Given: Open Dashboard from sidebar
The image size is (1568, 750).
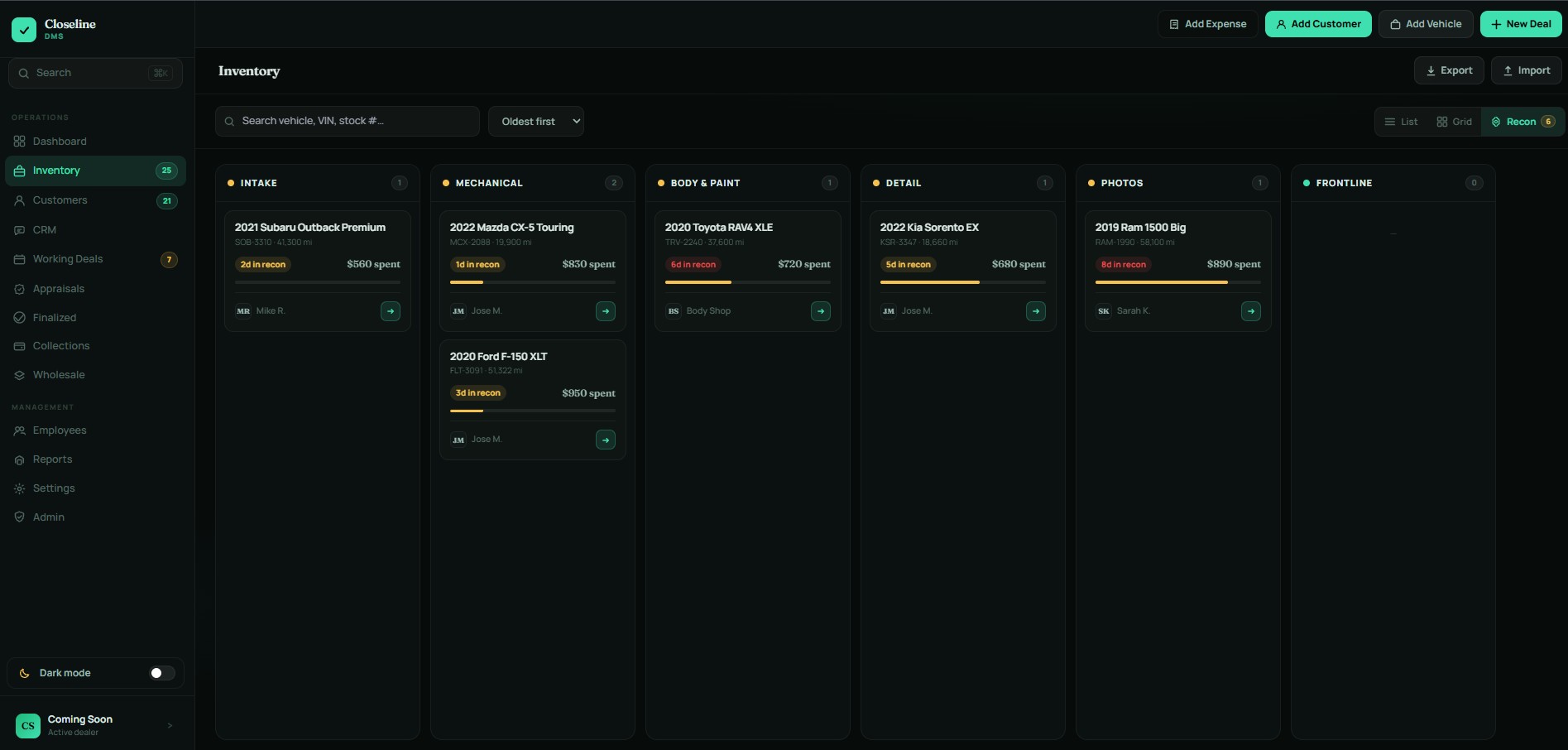Looking at the screenshot, I should 95,142.
